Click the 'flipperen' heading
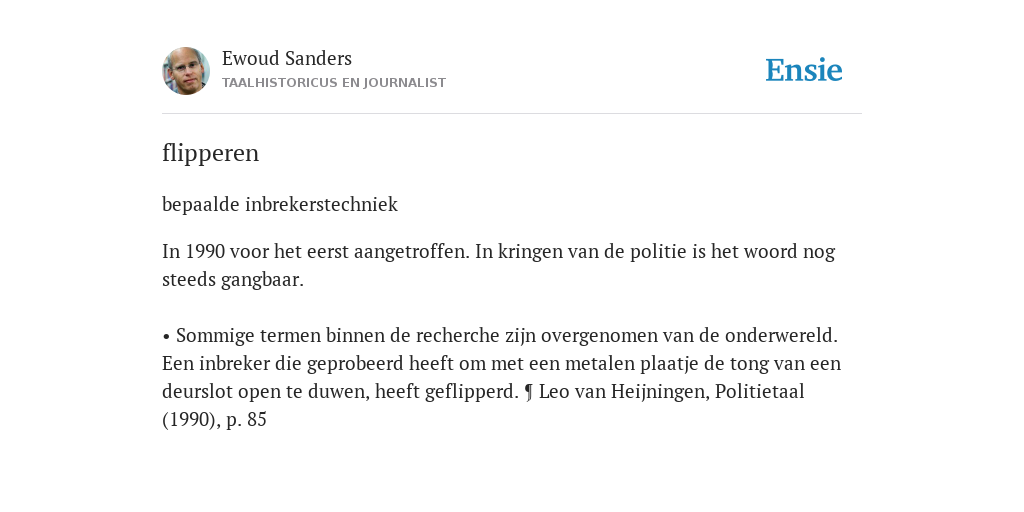This screenshot has height=512, width=1024. (x=210, y=153)
